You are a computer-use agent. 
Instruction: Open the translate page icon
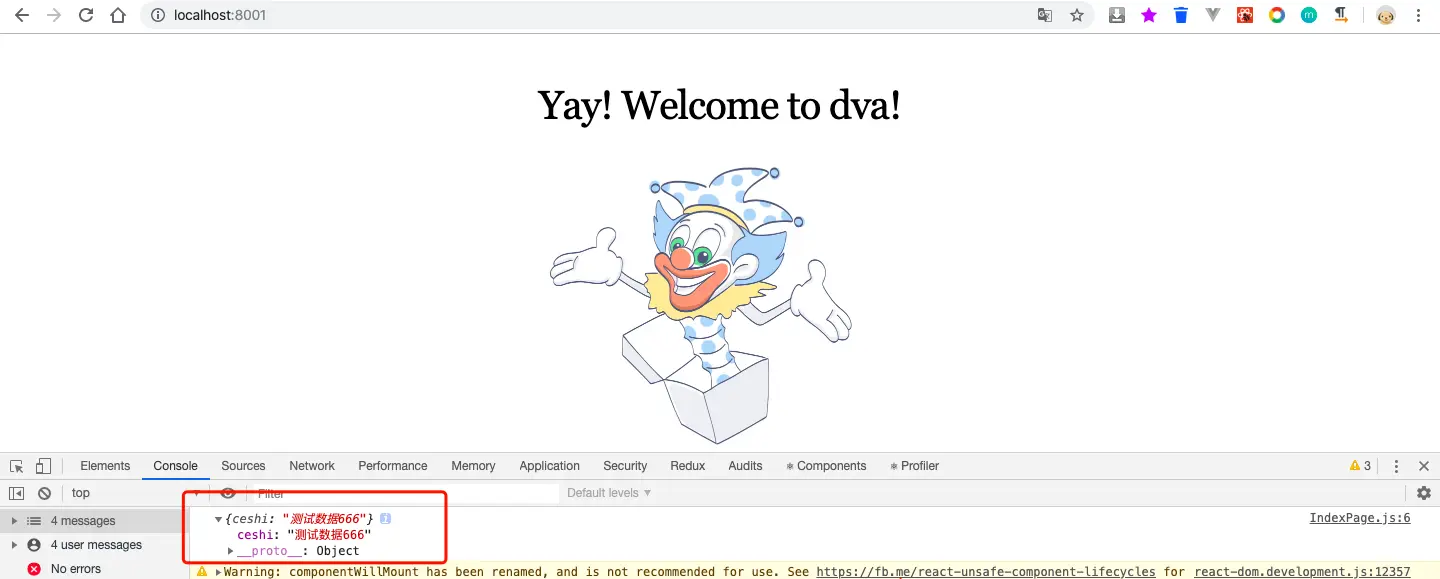click(x=1045, y=15)
